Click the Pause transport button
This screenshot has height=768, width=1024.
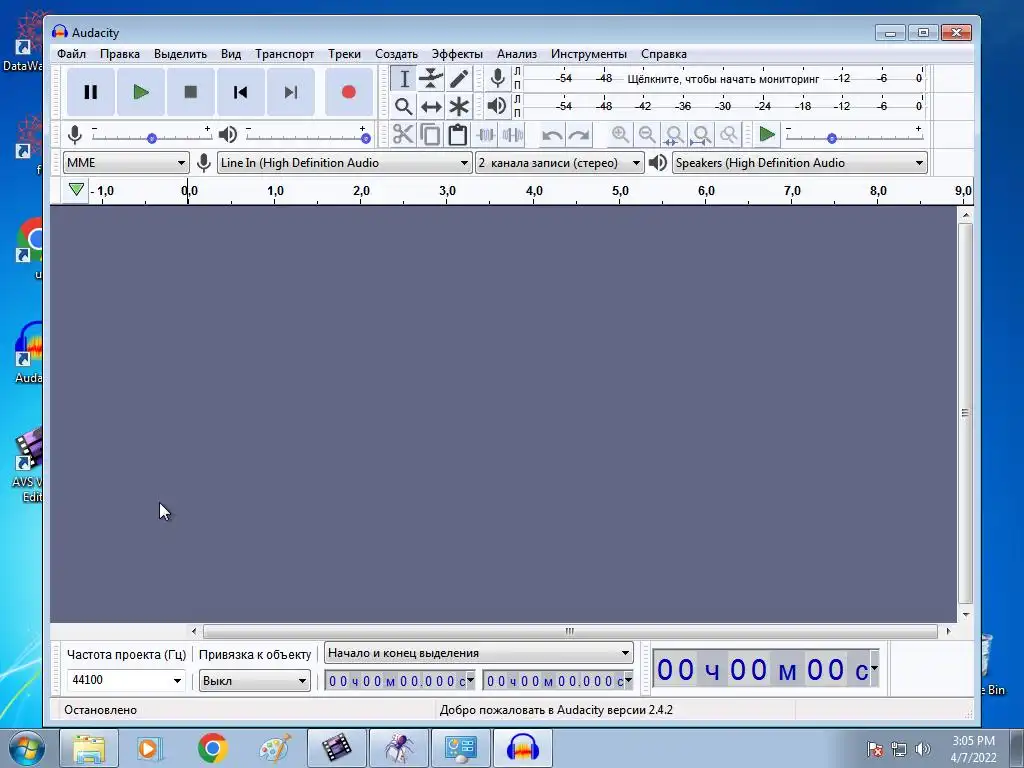[x=91, y=92]
